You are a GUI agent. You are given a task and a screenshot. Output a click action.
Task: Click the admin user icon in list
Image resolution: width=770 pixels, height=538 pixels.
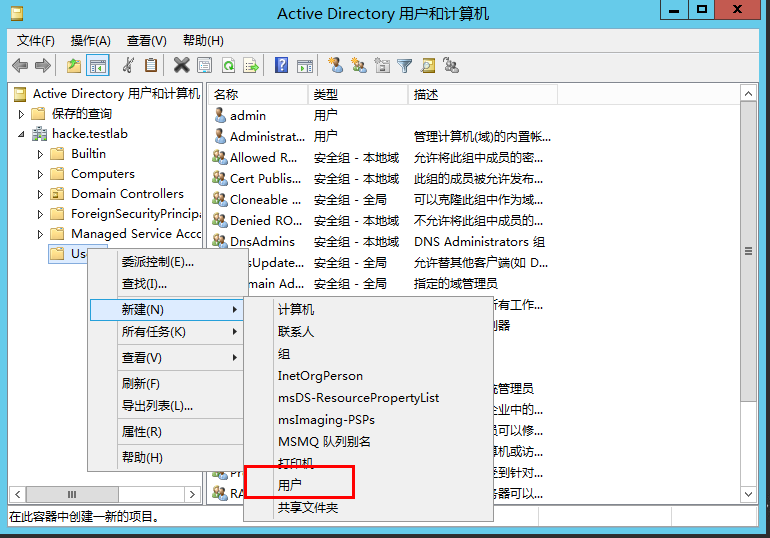coord(220,115)
